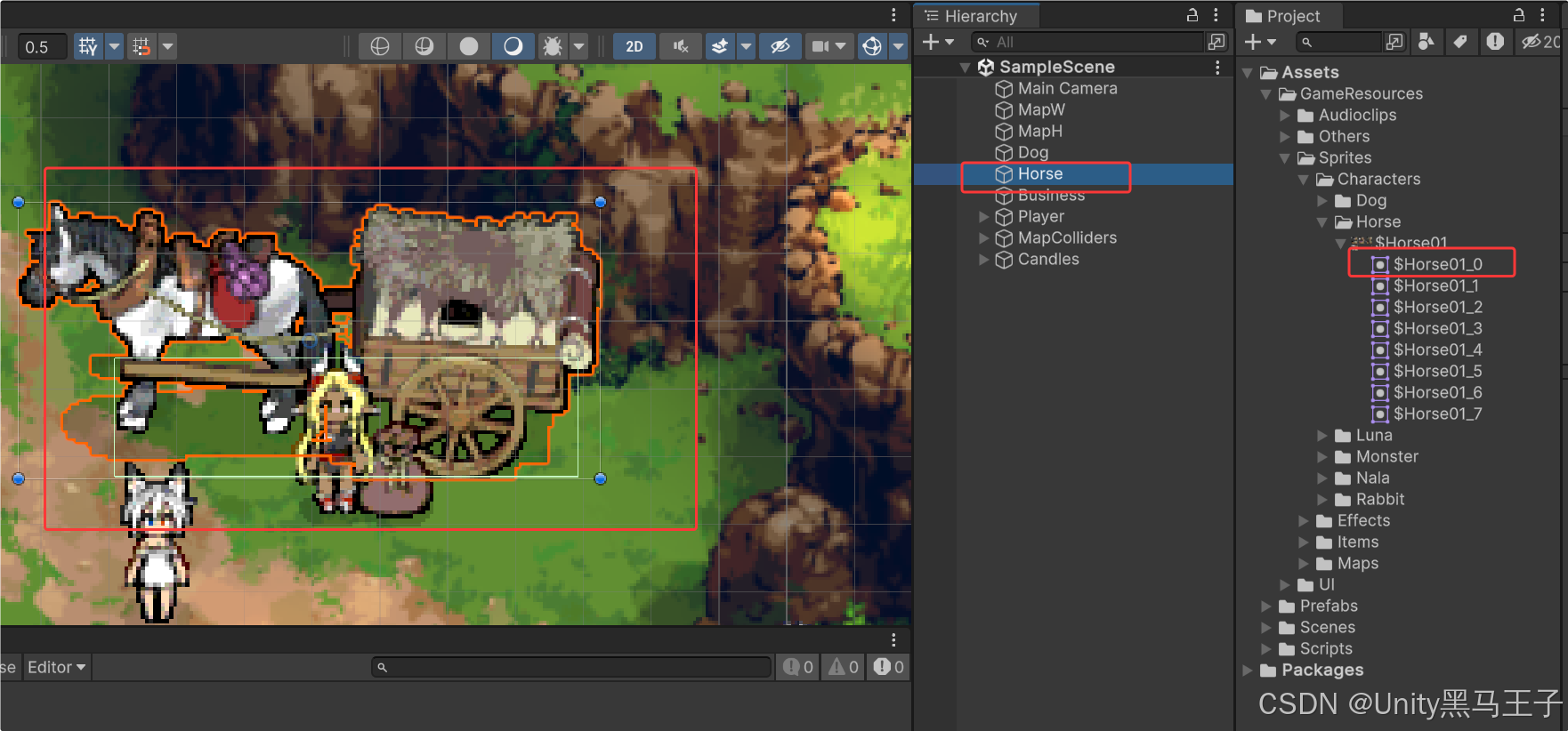This screenshot has height=731, width=1568.
Task: Click Search by import log type icon
Action: (1495, 42)
